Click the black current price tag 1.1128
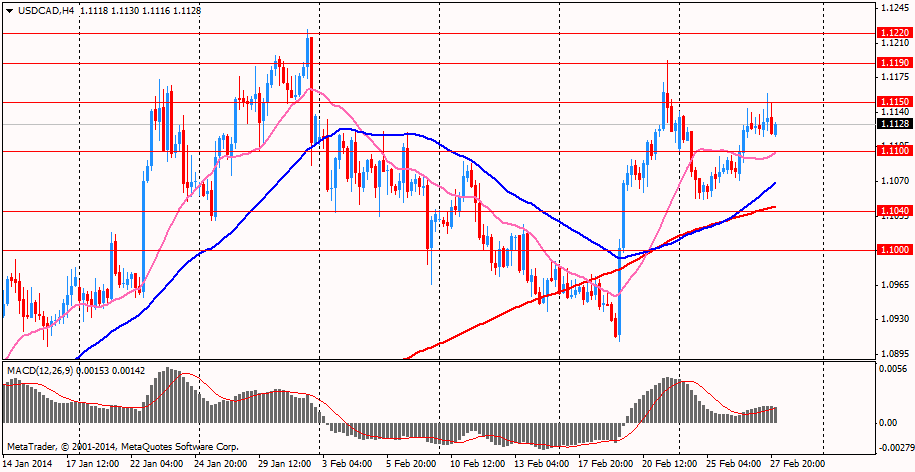915x472 pixels. [892, 124]
